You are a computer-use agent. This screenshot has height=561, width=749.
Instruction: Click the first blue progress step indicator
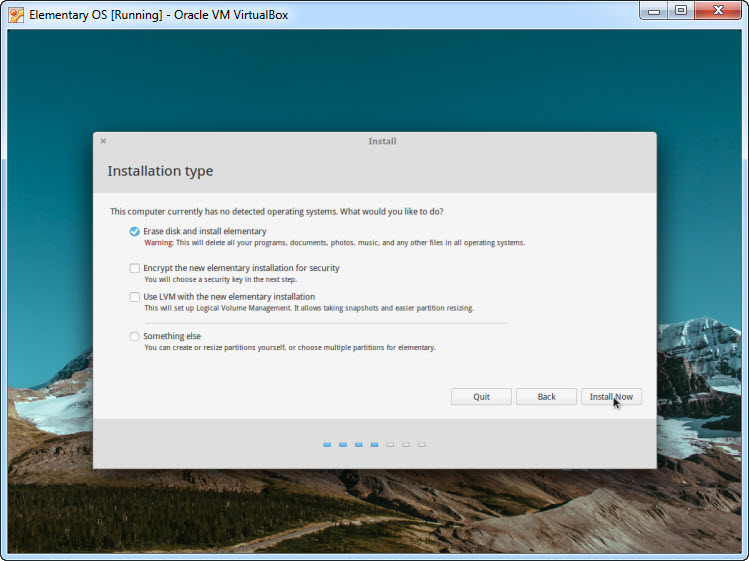327,445
